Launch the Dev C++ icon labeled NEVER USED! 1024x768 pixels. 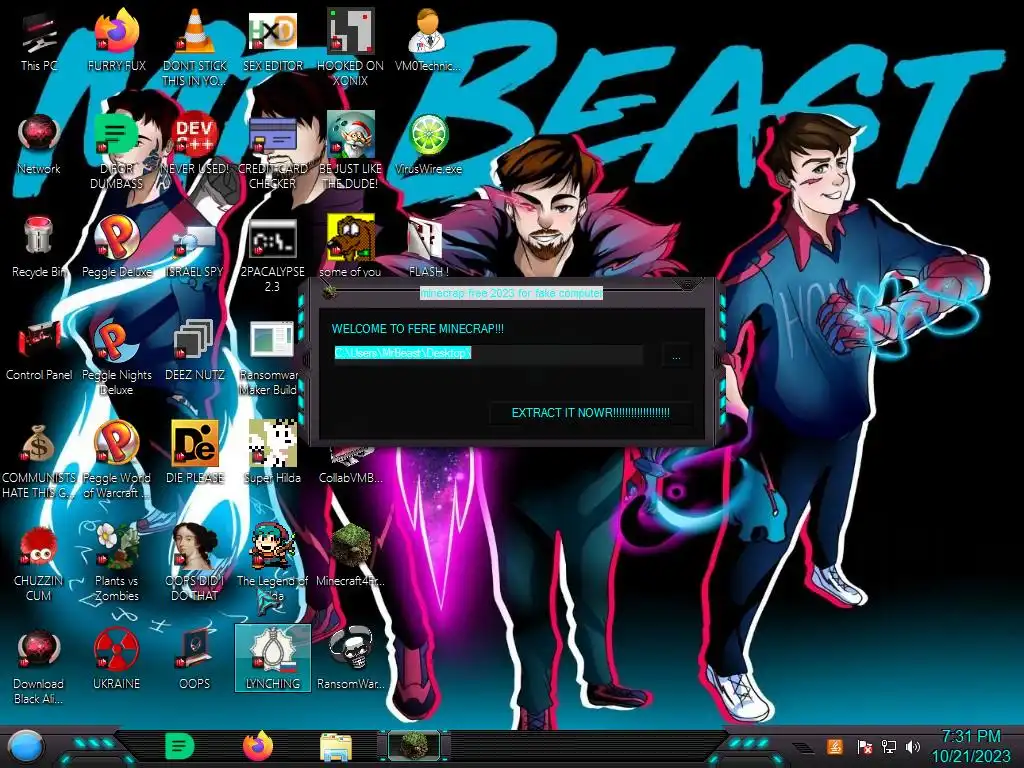click(x=195, y=145)
